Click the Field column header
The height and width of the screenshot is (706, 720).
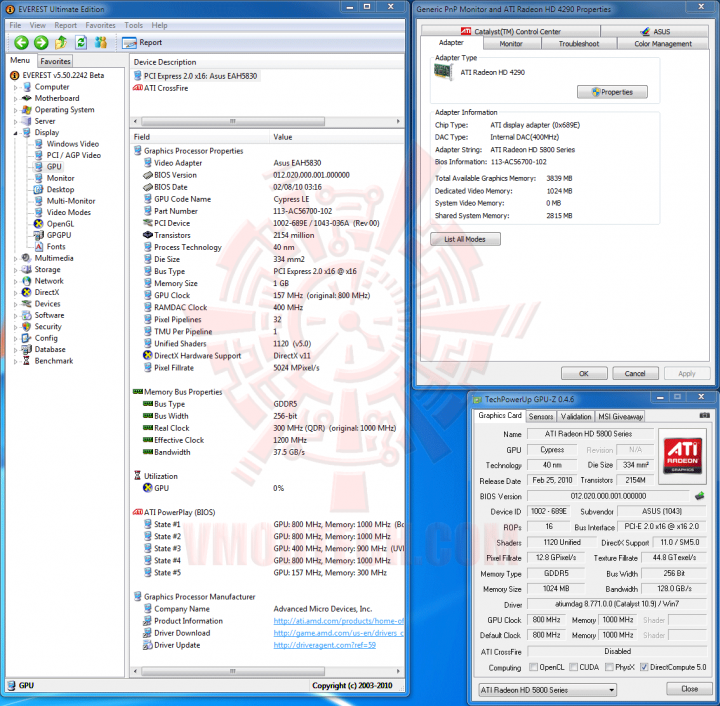point(200,137)
